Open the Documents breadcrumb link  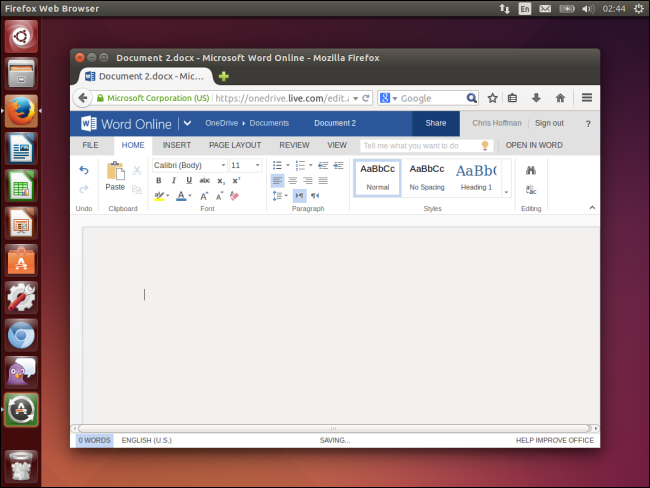pos(269,123)
